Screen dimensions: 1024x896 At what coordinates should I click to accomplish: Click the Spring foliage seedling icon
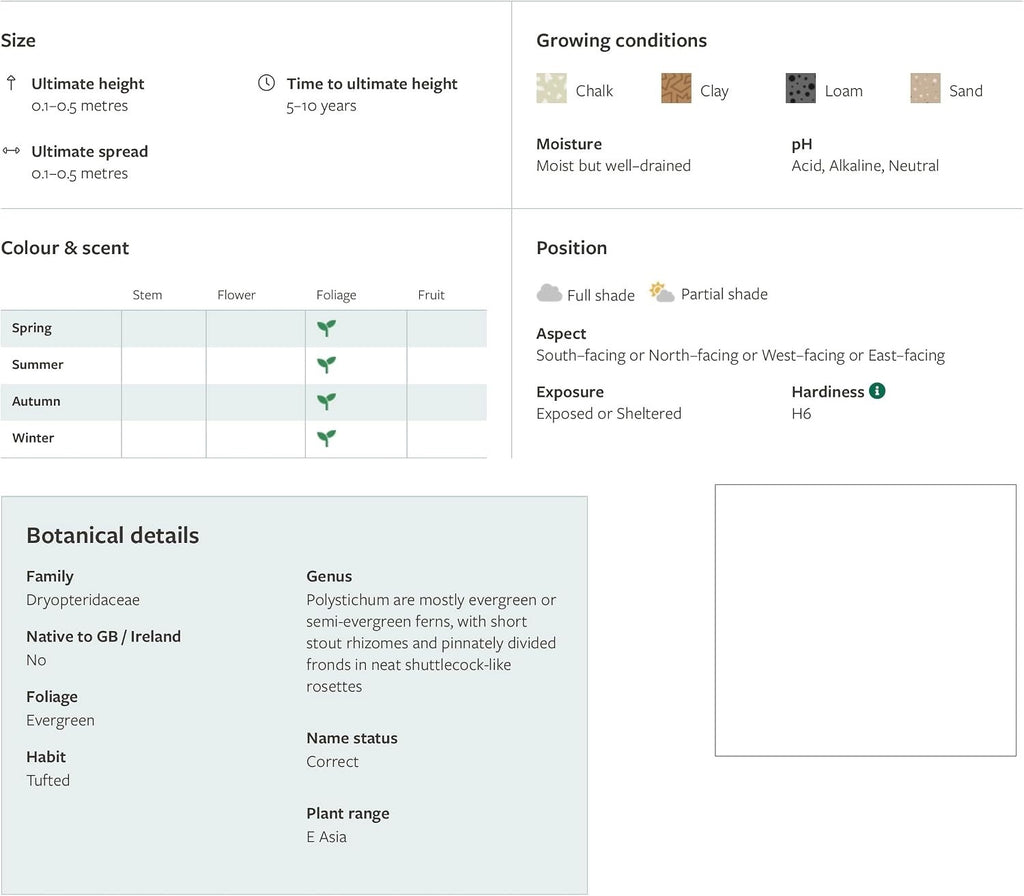point(327,328)
